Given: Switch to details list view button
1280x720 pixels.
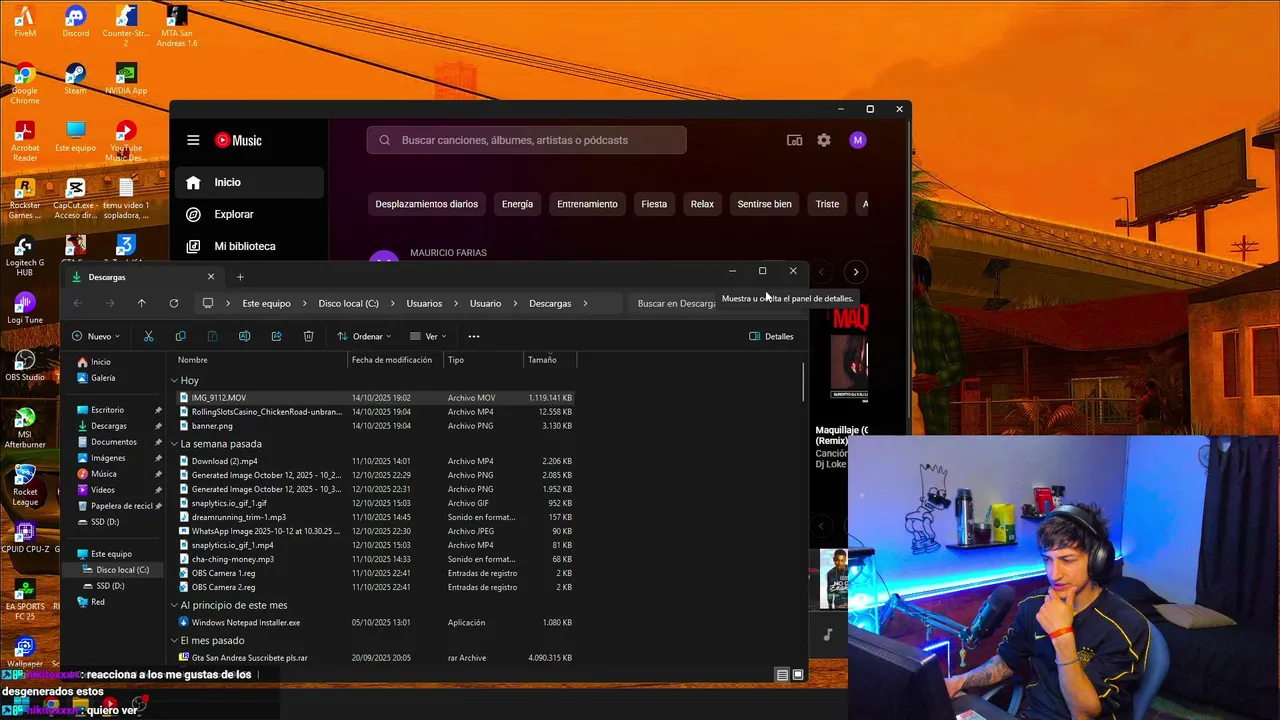Looking at the screenshot, I should click(782, 675).
